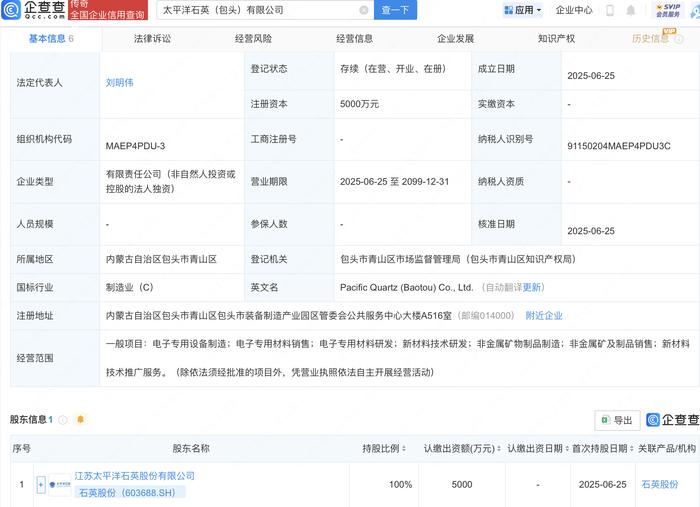
Task: Click the info icon beside 历史信息
Action: (679, 39)
